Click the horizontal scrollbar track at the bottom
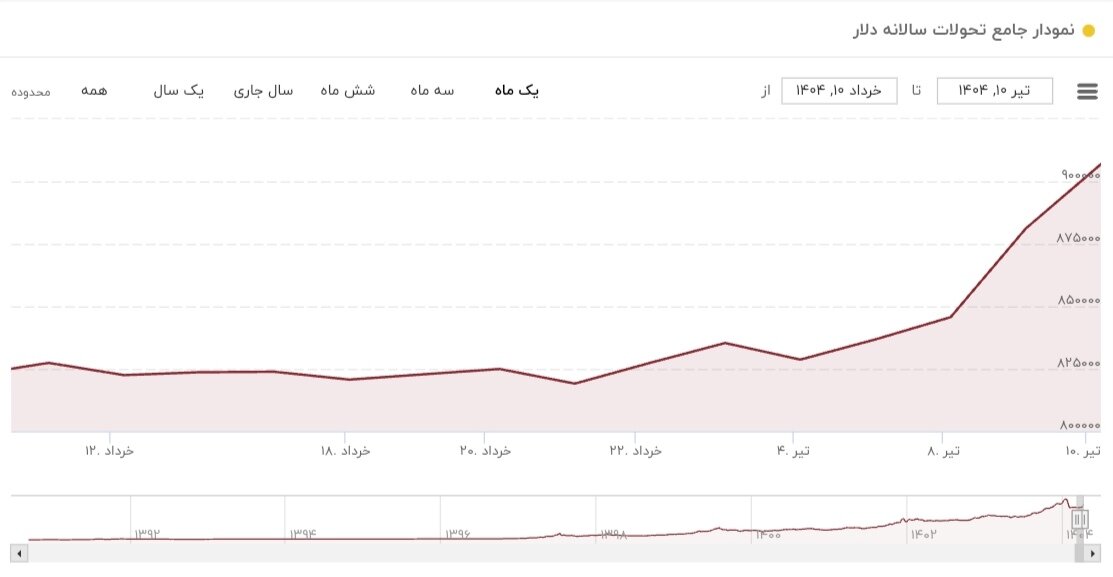1113x577 pixels. [x=550, y=552]
